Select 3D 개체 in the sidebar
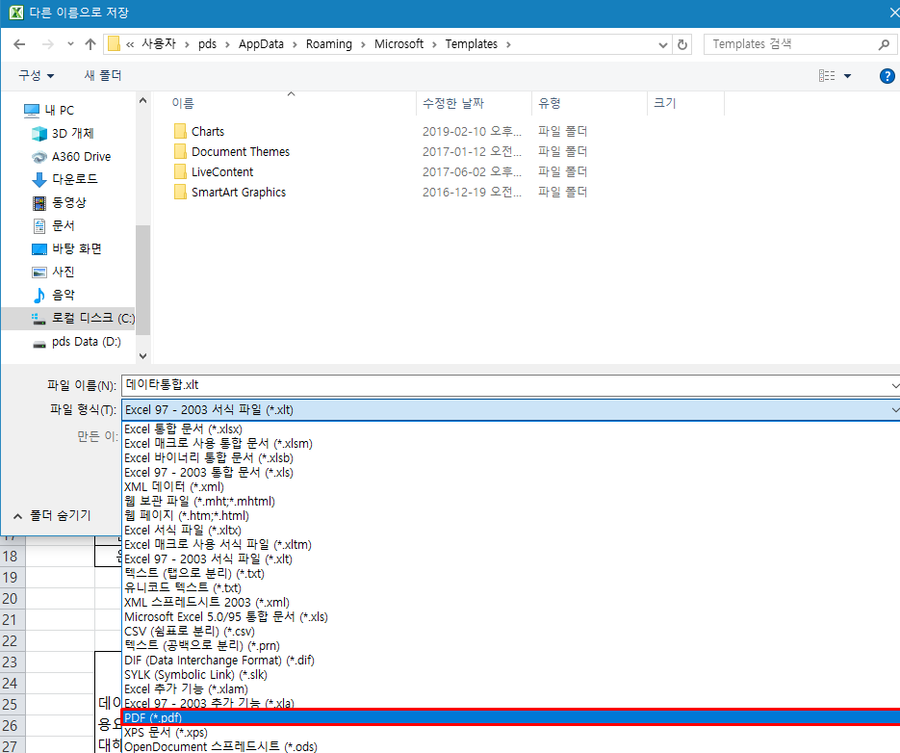Image resolution: width=900 pixels, height=753 pixels. (63, 133)
